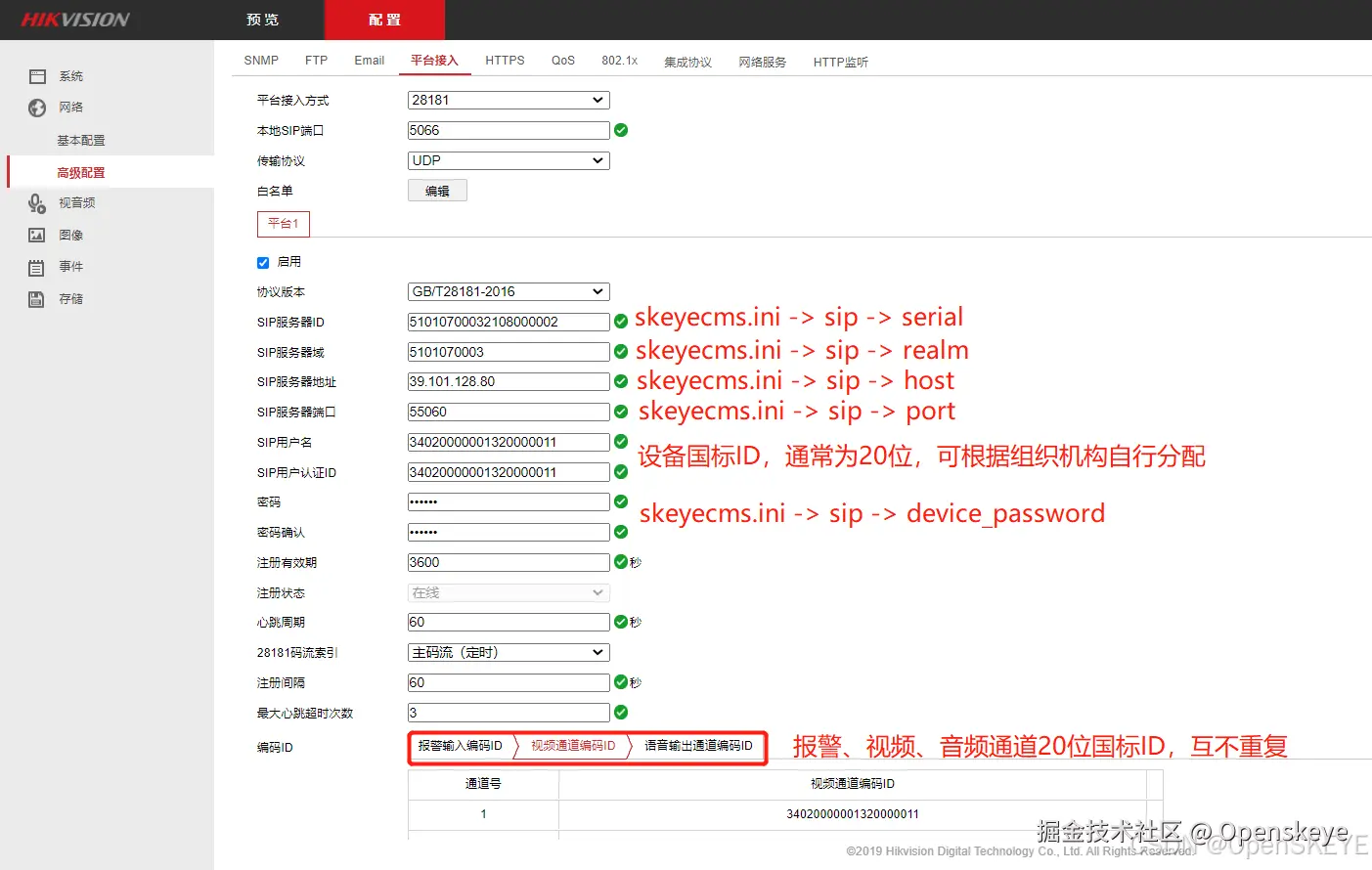Select the video/audio microphone icon
The image size is (1372, 870).
[37, 203]
